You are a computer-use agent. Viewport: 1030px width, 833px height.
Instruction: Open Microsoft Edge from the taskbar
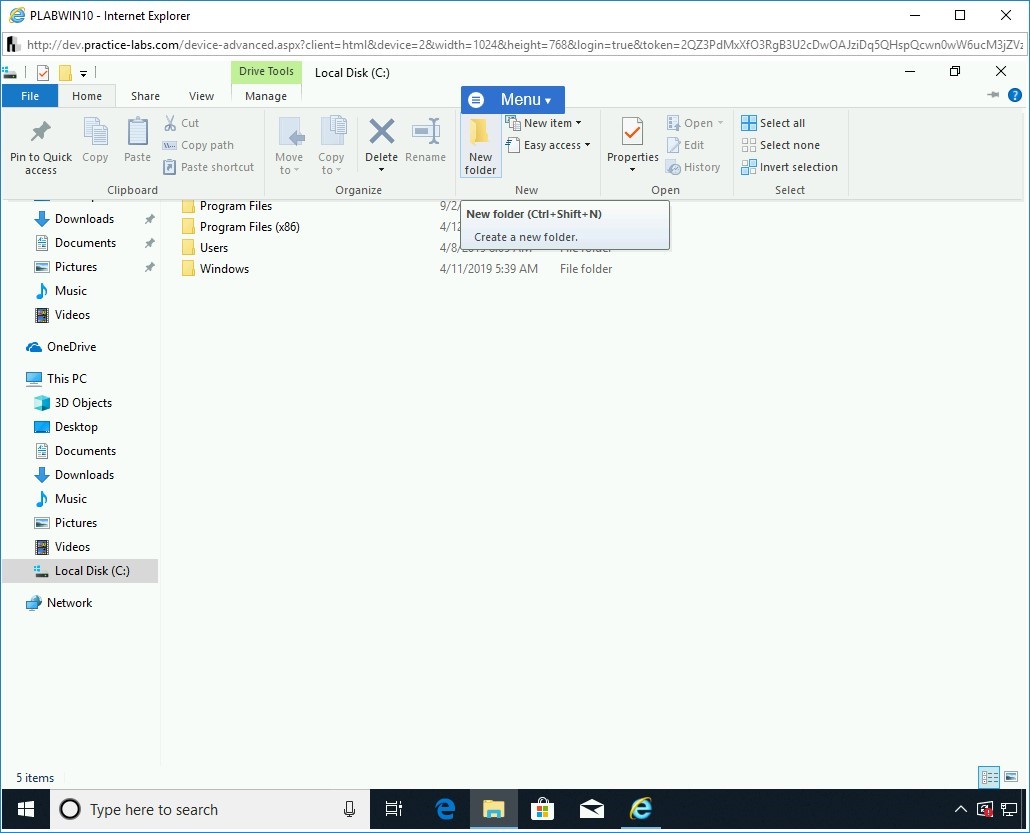(x=446, y=809)
